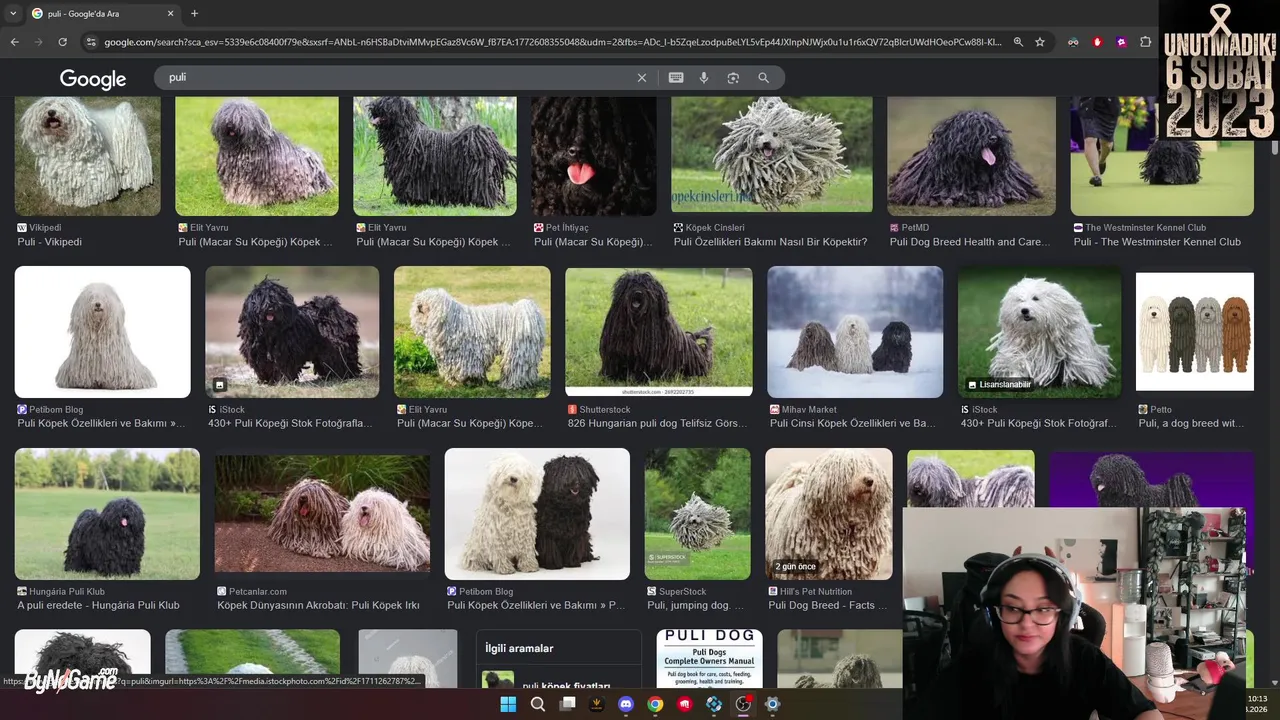Select the puli - Google'da Ara tab
Image resolution: width=1280 pixels, height=720 pixels.
coord(102,14)
